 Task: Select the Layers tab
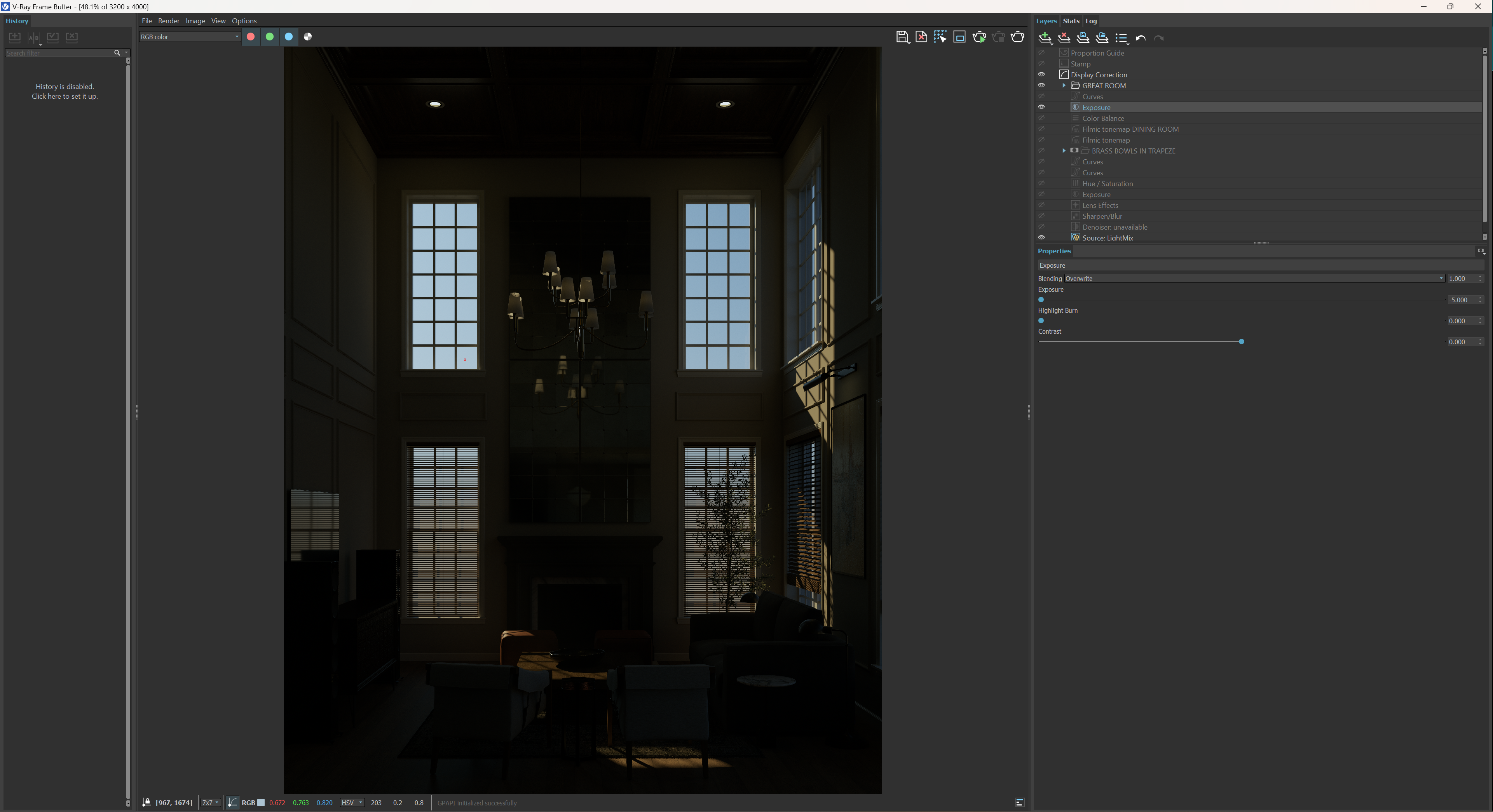[1046, 21]
